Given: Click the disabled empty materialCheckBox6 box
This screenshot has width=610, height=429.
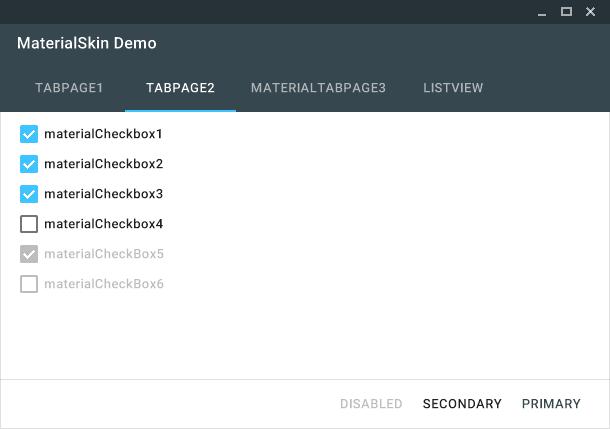Looking at the screenshot, I should coord(29,284).
